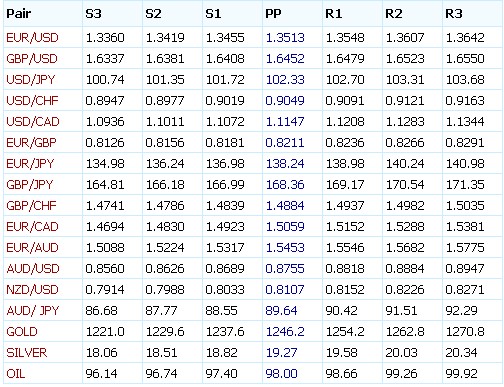Select the Pair column header
The image size is (504, 387).
19,14
